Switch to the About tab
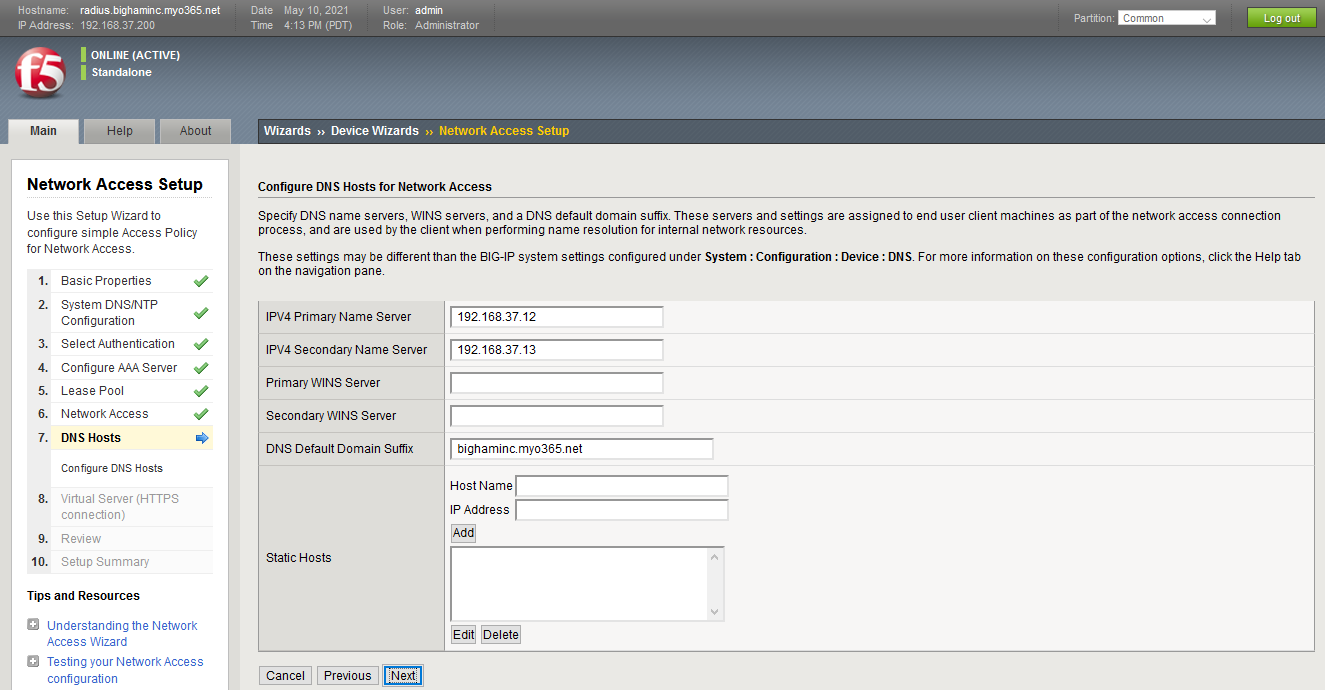Image resolution: width=1325 pixels, height=690 pixels. [x=194, y=130]
